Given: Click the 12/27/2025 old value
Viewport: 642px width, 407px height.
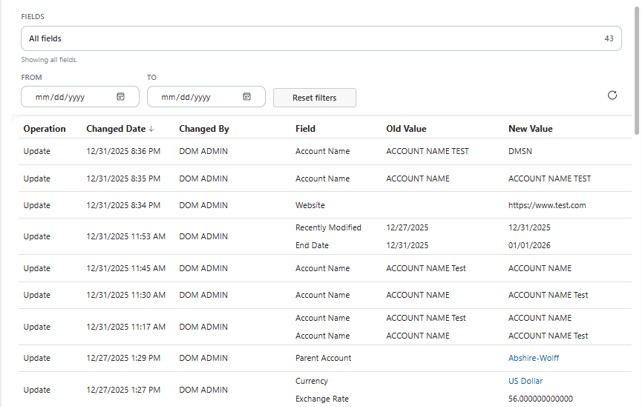Looking at the screenshot, I should pyautogui.click(x=407, y=228).
